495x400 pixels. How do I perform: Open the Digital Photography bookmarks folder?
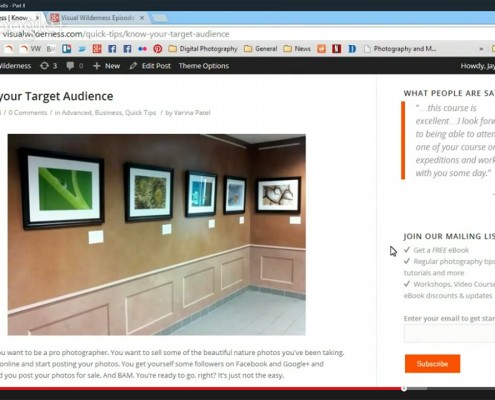[x=203, y=49]
